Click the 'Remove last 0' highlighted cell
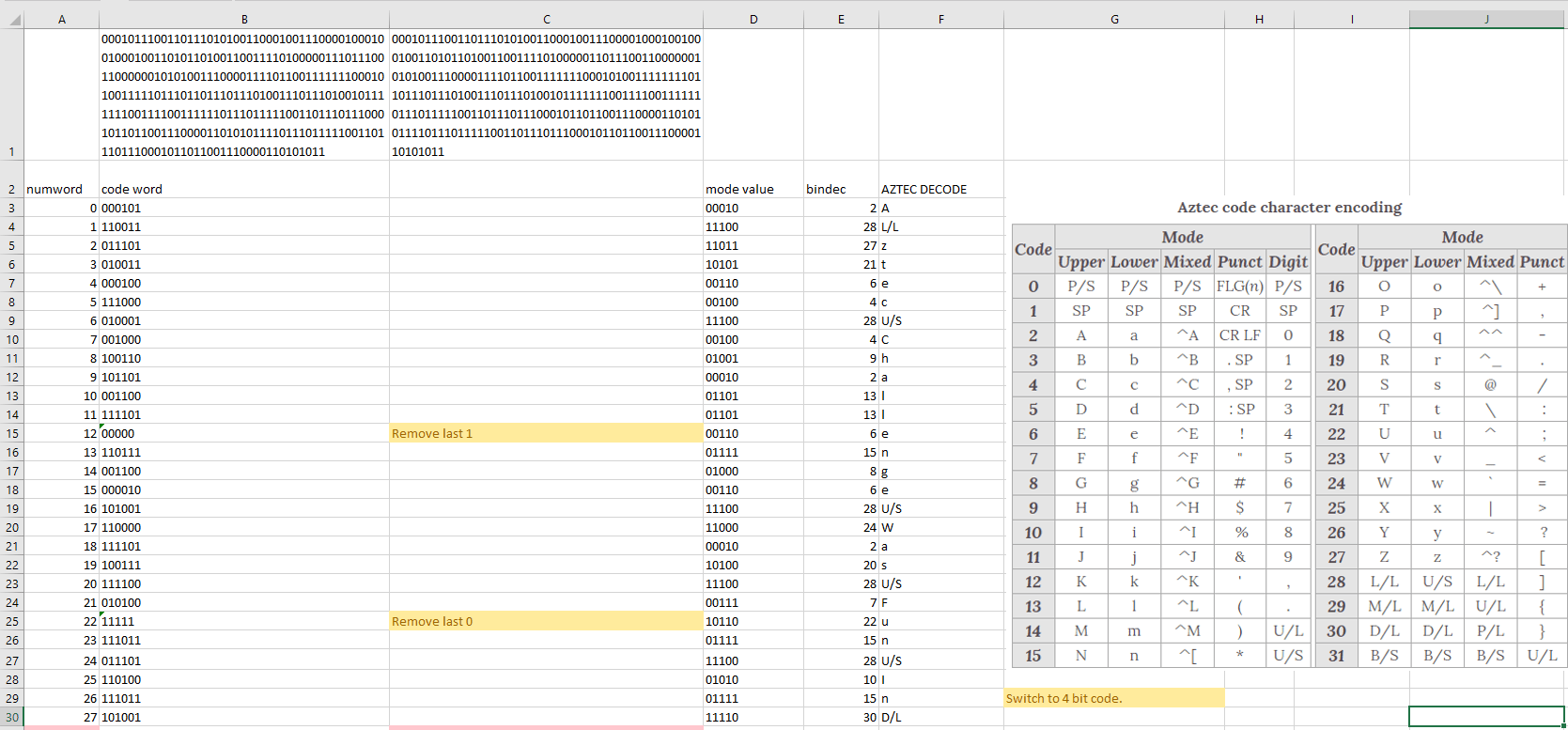Screen dimensions: 1568x730 click(x=546, y=621)
